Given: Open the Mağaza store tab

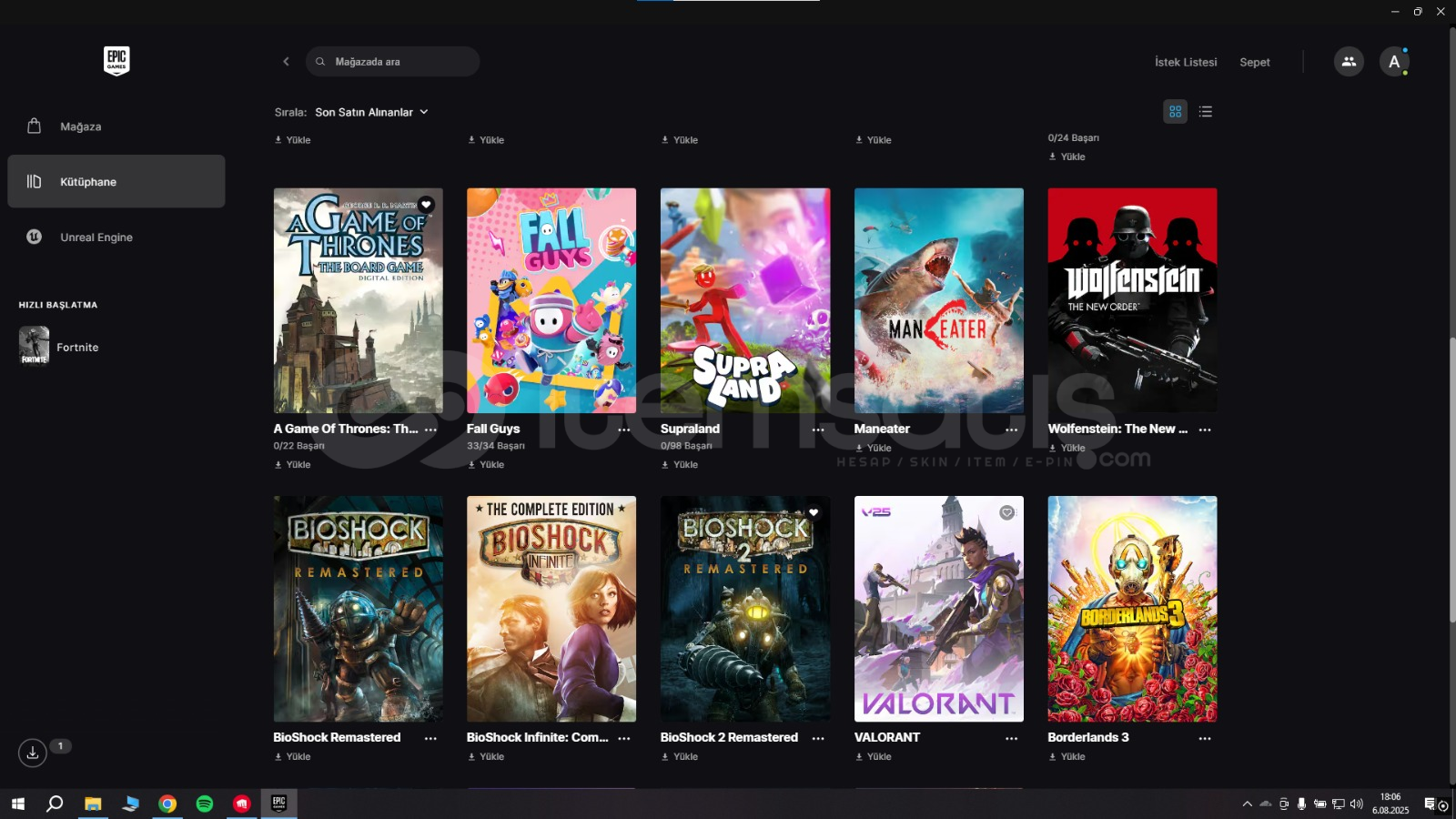Looking at the screenshot, I should 116,126.
